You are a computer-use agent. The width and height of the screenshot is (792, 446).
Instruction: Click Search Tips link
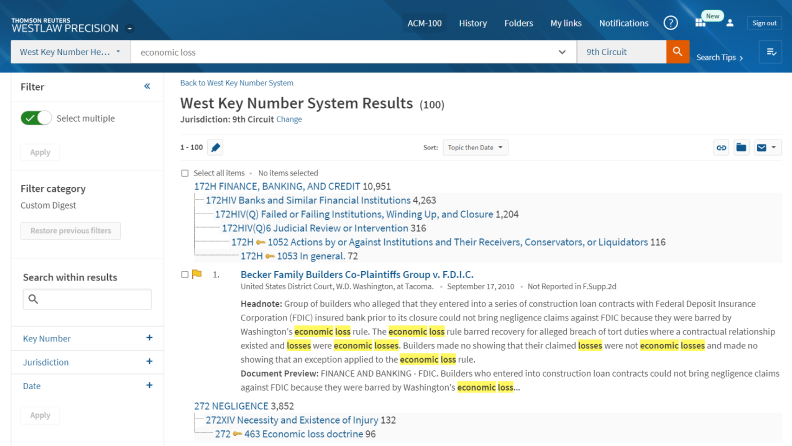[x=719, y=58]
